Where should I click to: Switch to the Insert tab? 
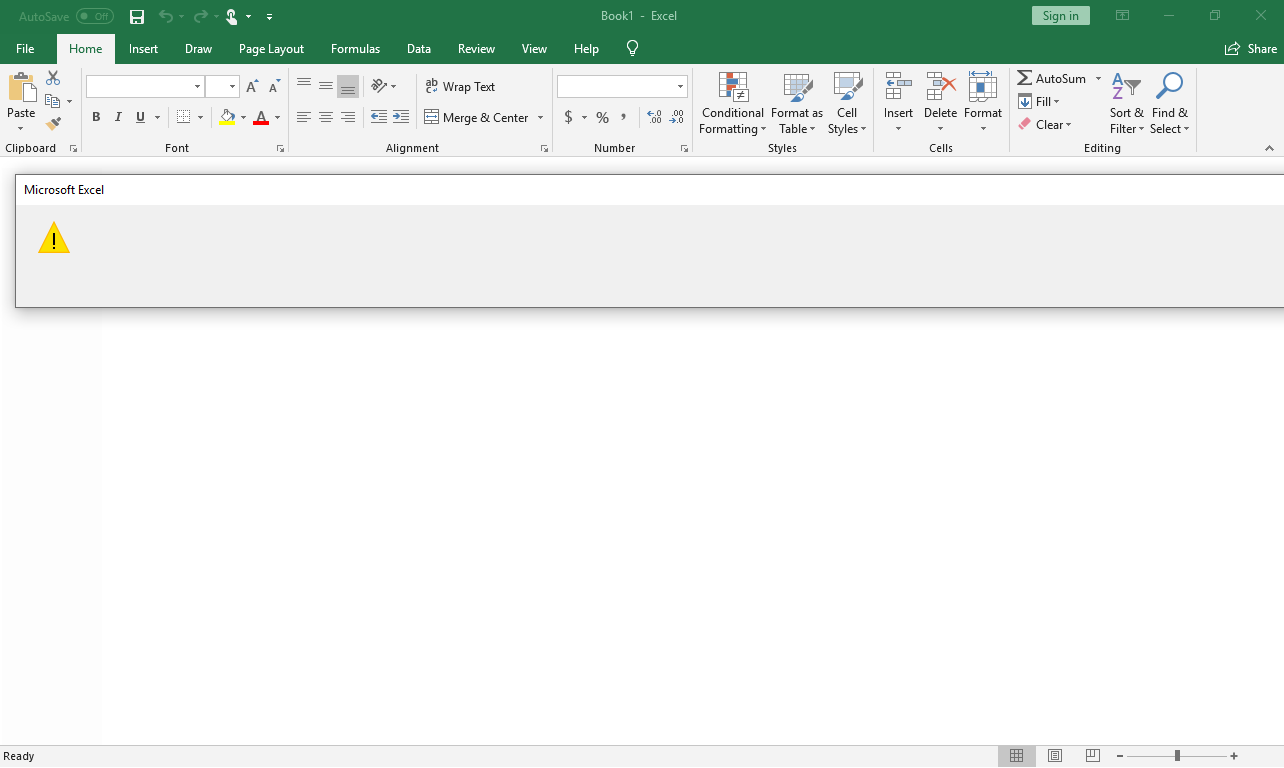[x=143, y=49]
